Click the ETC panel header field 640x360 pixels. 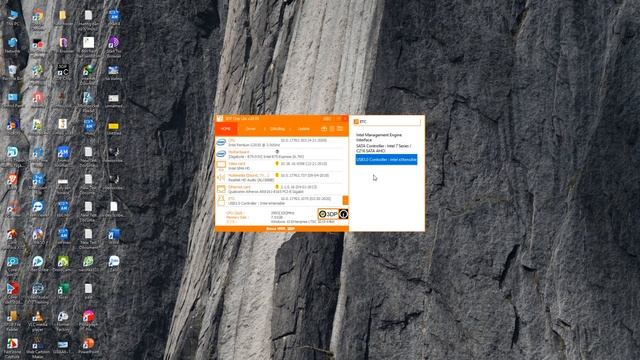click(387, 122)
